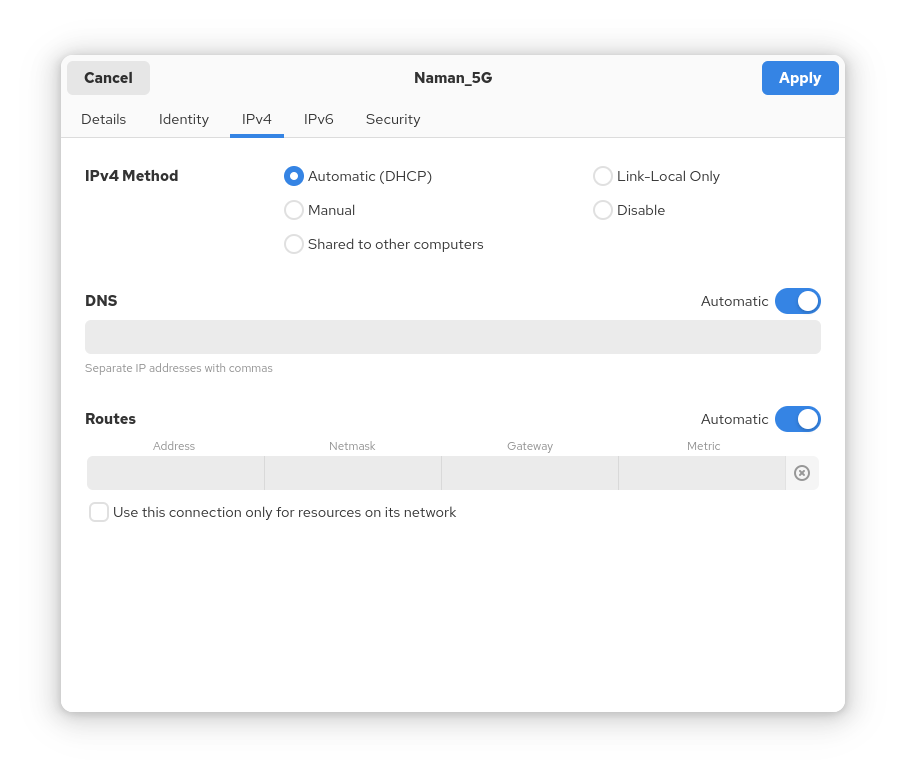Click the IPv4 tab
The image size is (906, 779).
coord(257,119)
